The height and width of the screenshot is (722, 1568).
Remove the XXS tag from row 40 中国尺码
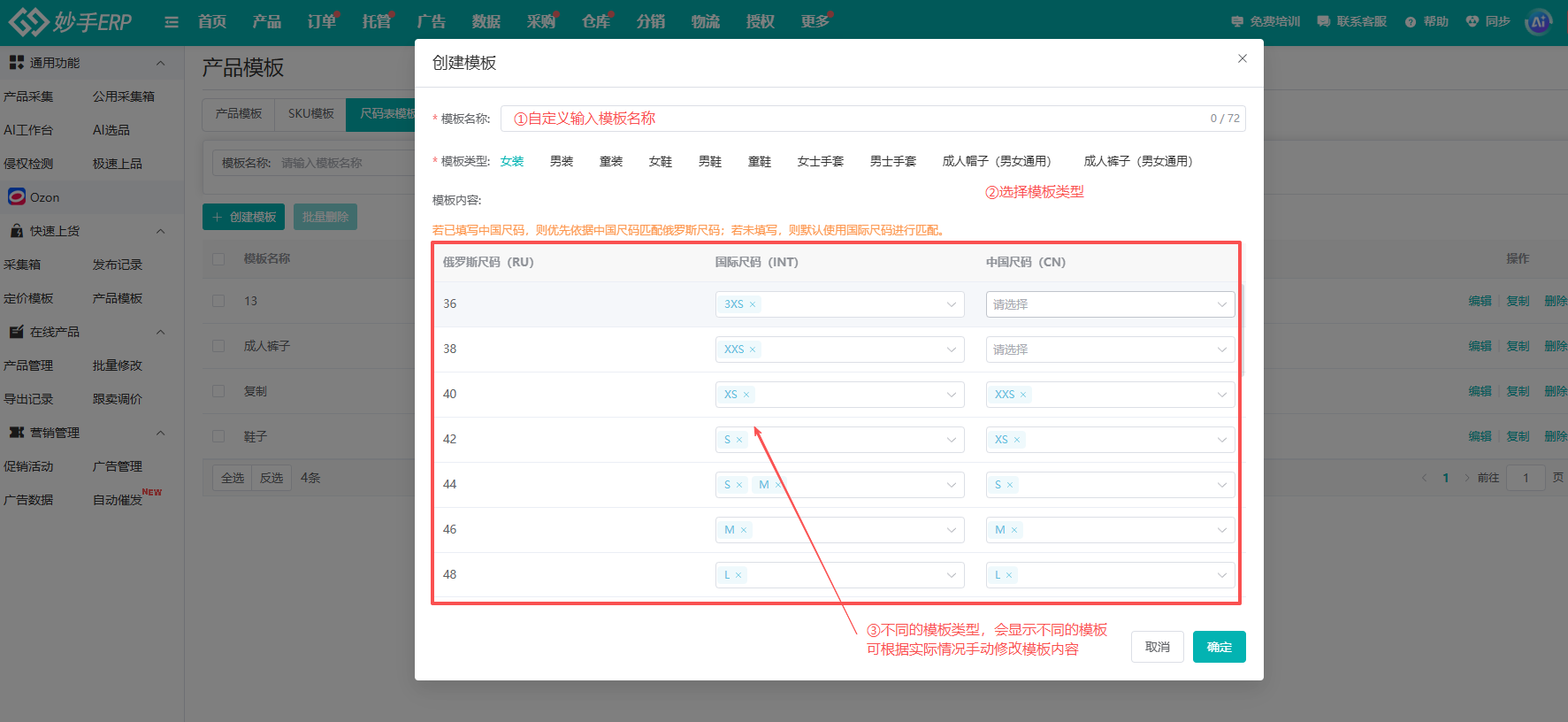(1023, 395)
